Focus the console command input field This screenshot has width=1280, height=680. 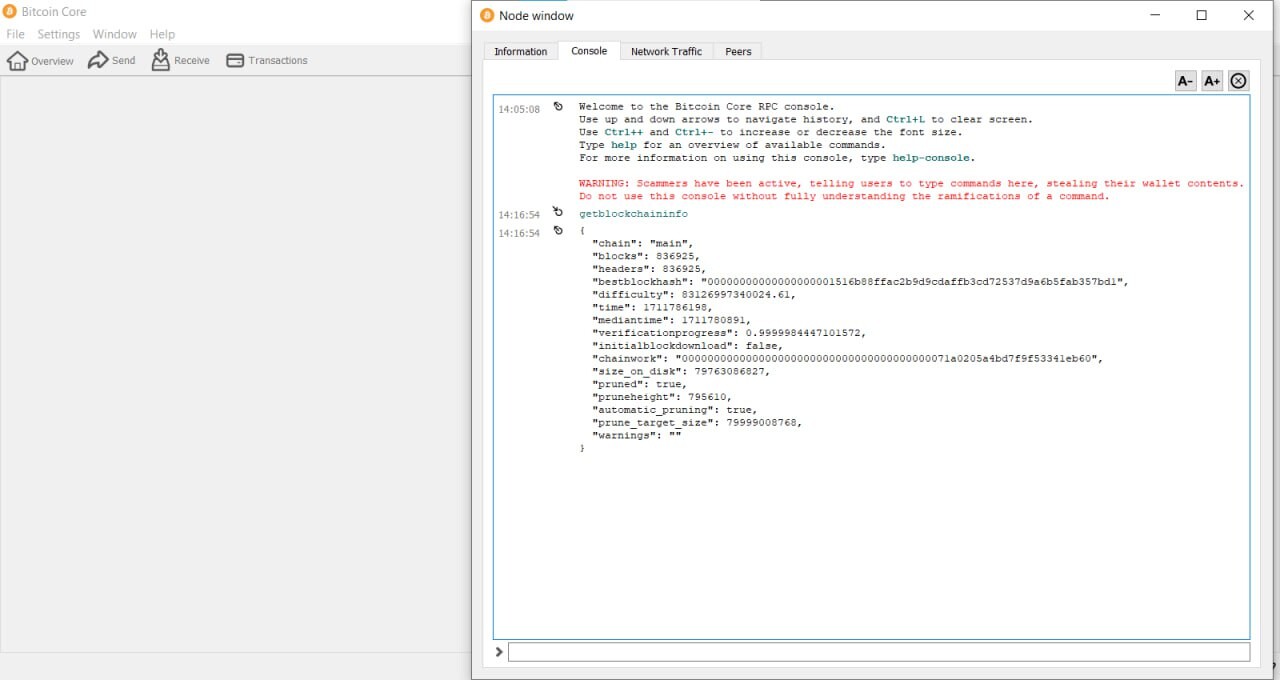click(x=879, y=652)
